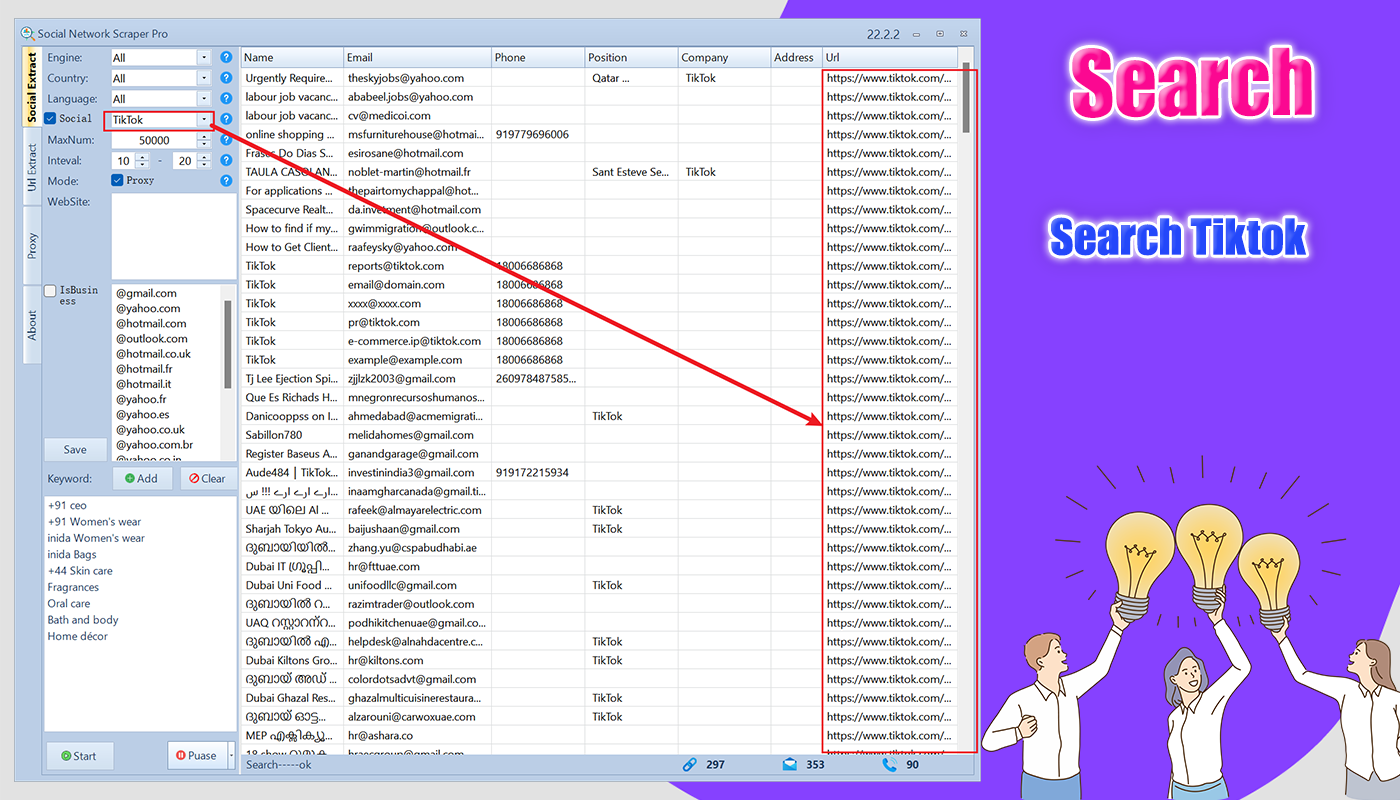Screen dimensions: 1400x800
Task: Click the help icon in Mode row
Action: point(226,180)
